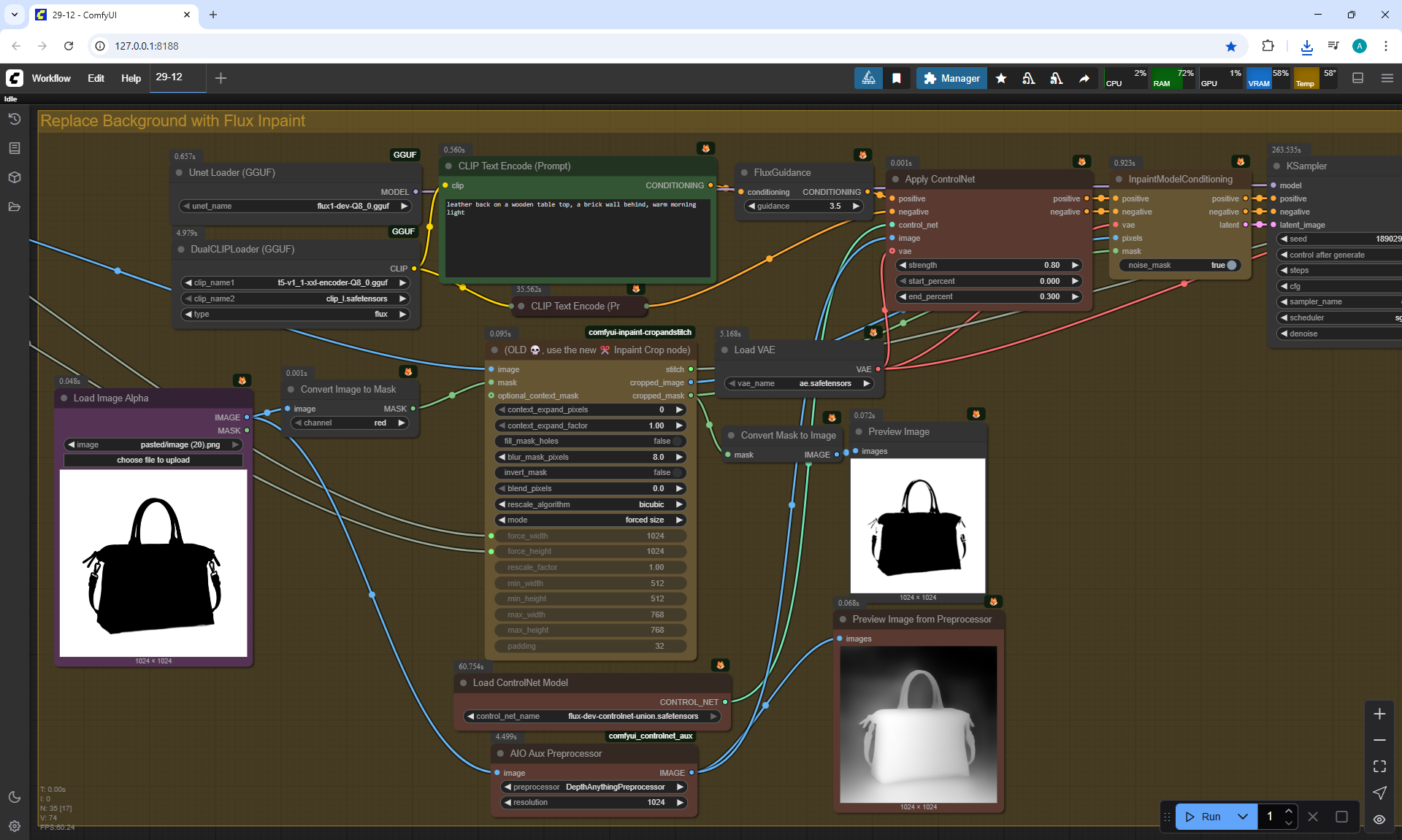Open the queue history sidebar icon
The width and height of the screenshot is (1402, 840).
15,119
